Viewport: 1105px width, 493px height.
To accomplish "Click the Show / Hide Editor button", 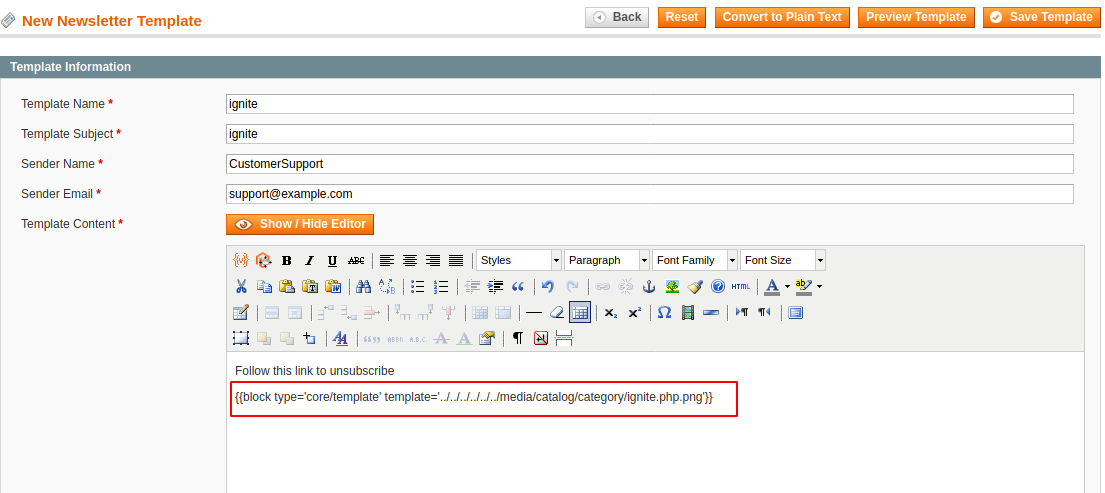I will 300,224.
